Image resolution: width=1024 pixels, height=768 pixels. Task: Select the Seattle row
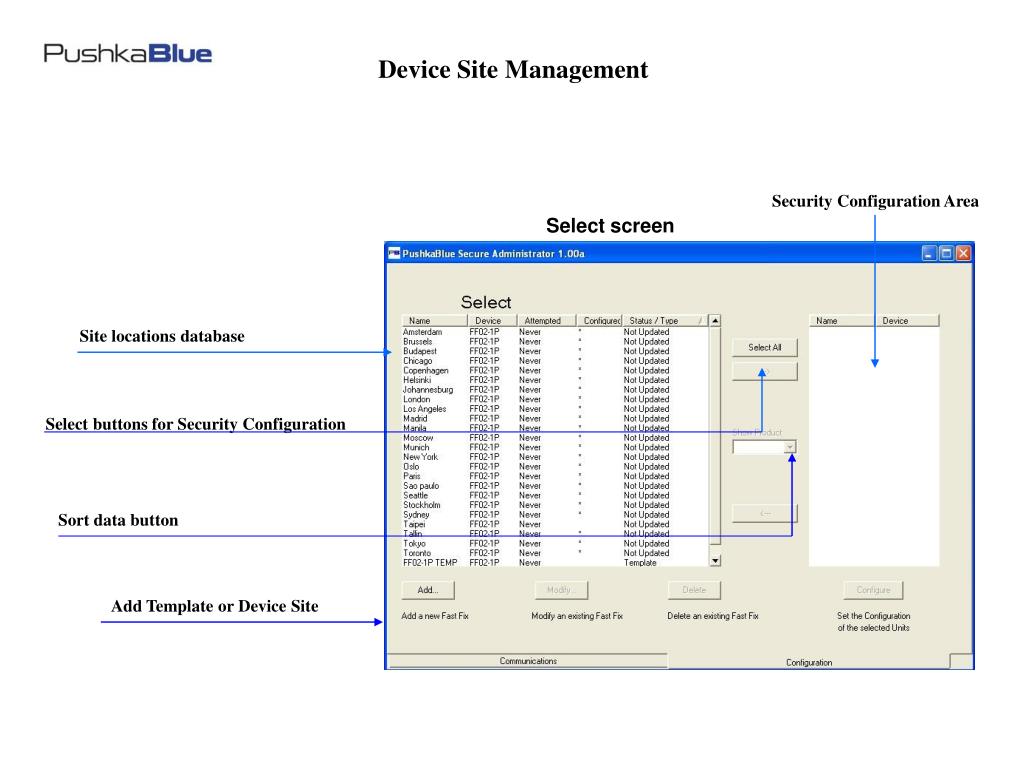tap(554, 496)
